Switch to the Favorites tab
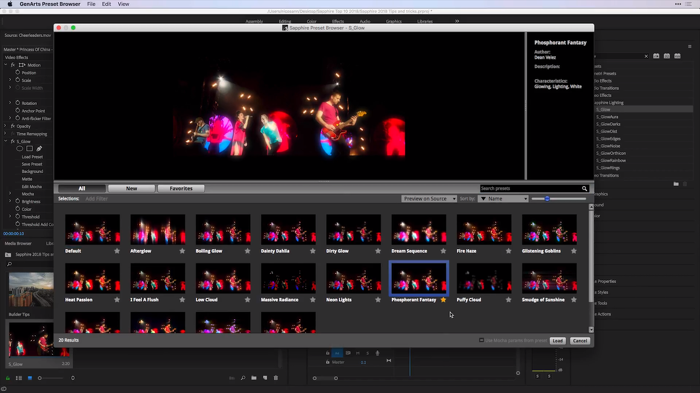This screenshot has width=700, height=393. 181,188
